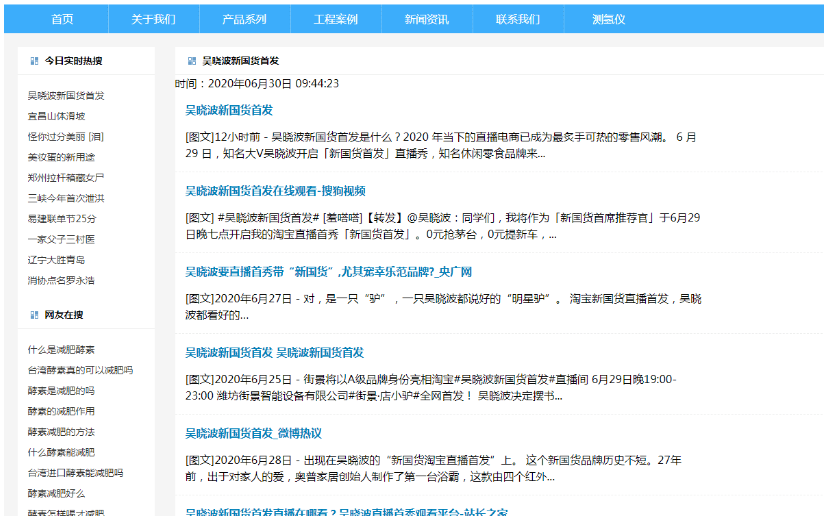Image resolution: width=832 pixels, height=516 pixels.
Task: Open hot search 郑州拉杆箱藏女尸
Action: pos(66,178)
